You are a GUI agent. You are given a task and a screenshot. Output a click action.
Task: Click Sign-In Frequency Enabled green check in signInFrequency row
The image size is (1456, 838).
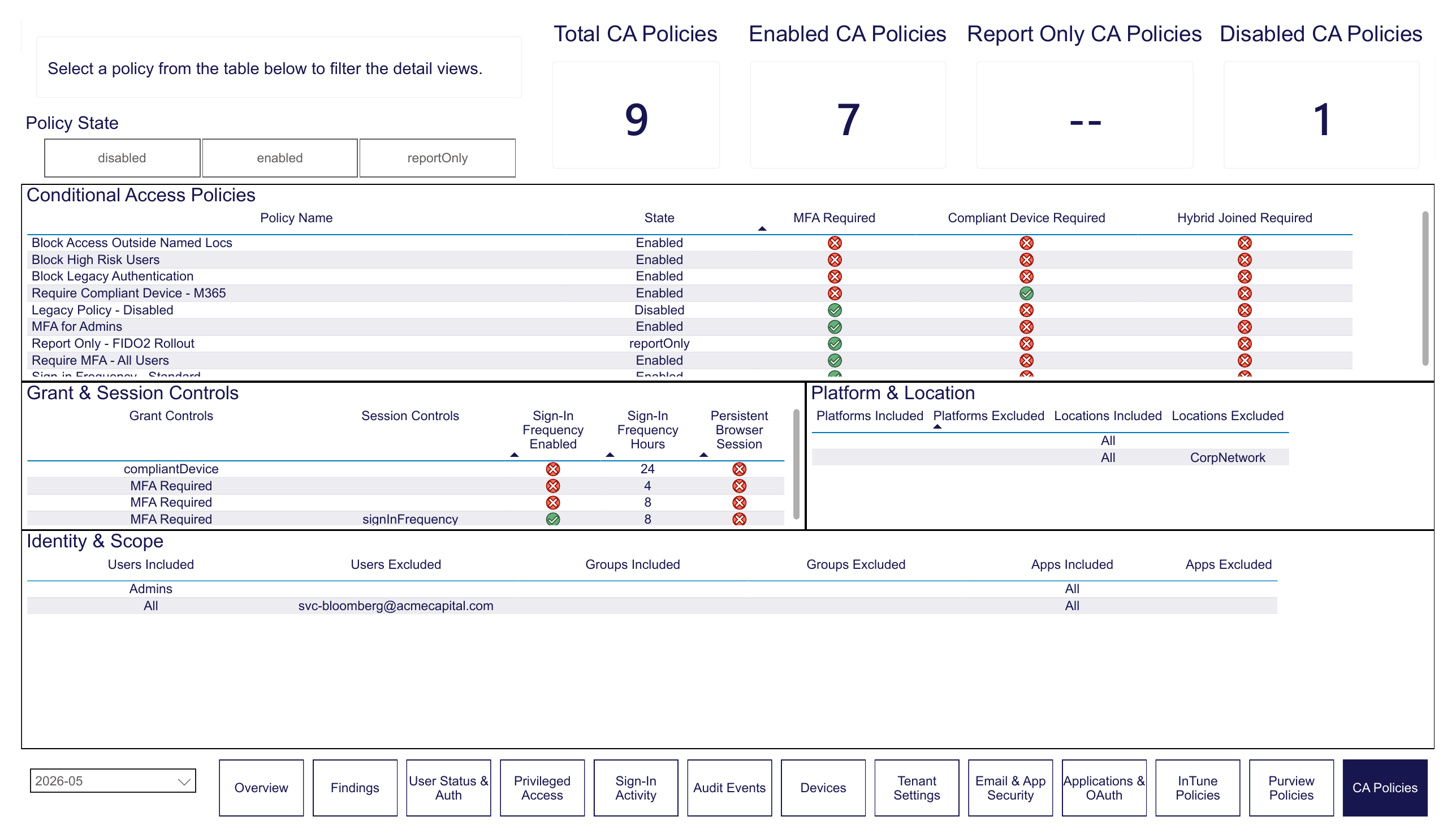[552, 519]
